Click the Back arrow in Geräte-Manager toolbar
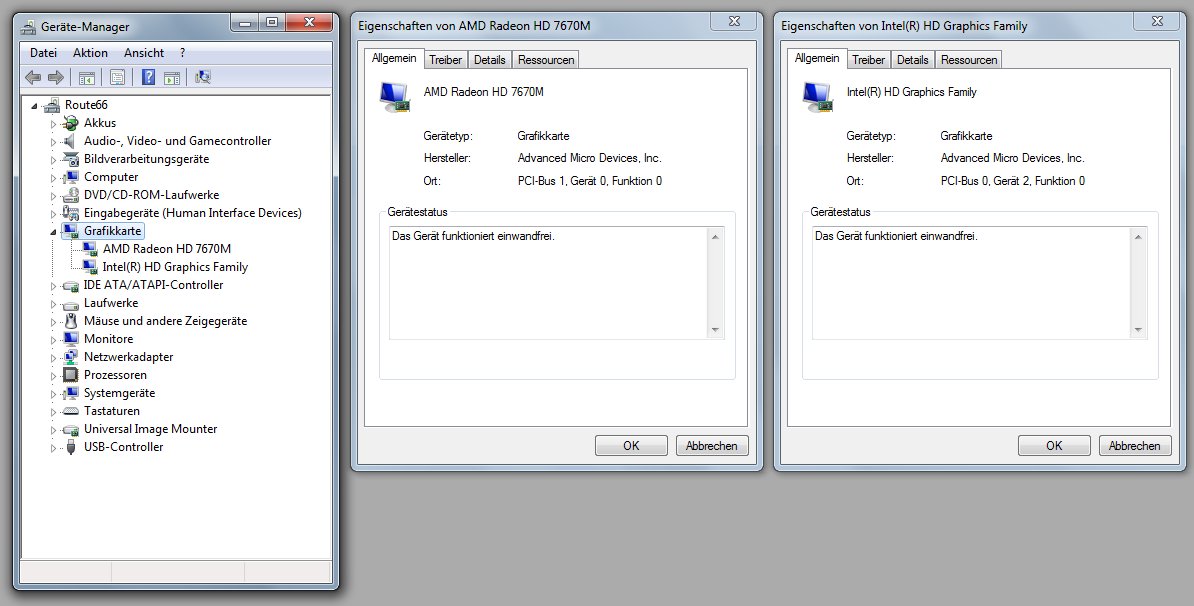The height and width of the screenshot is (606, 1194). click(33, 77)
